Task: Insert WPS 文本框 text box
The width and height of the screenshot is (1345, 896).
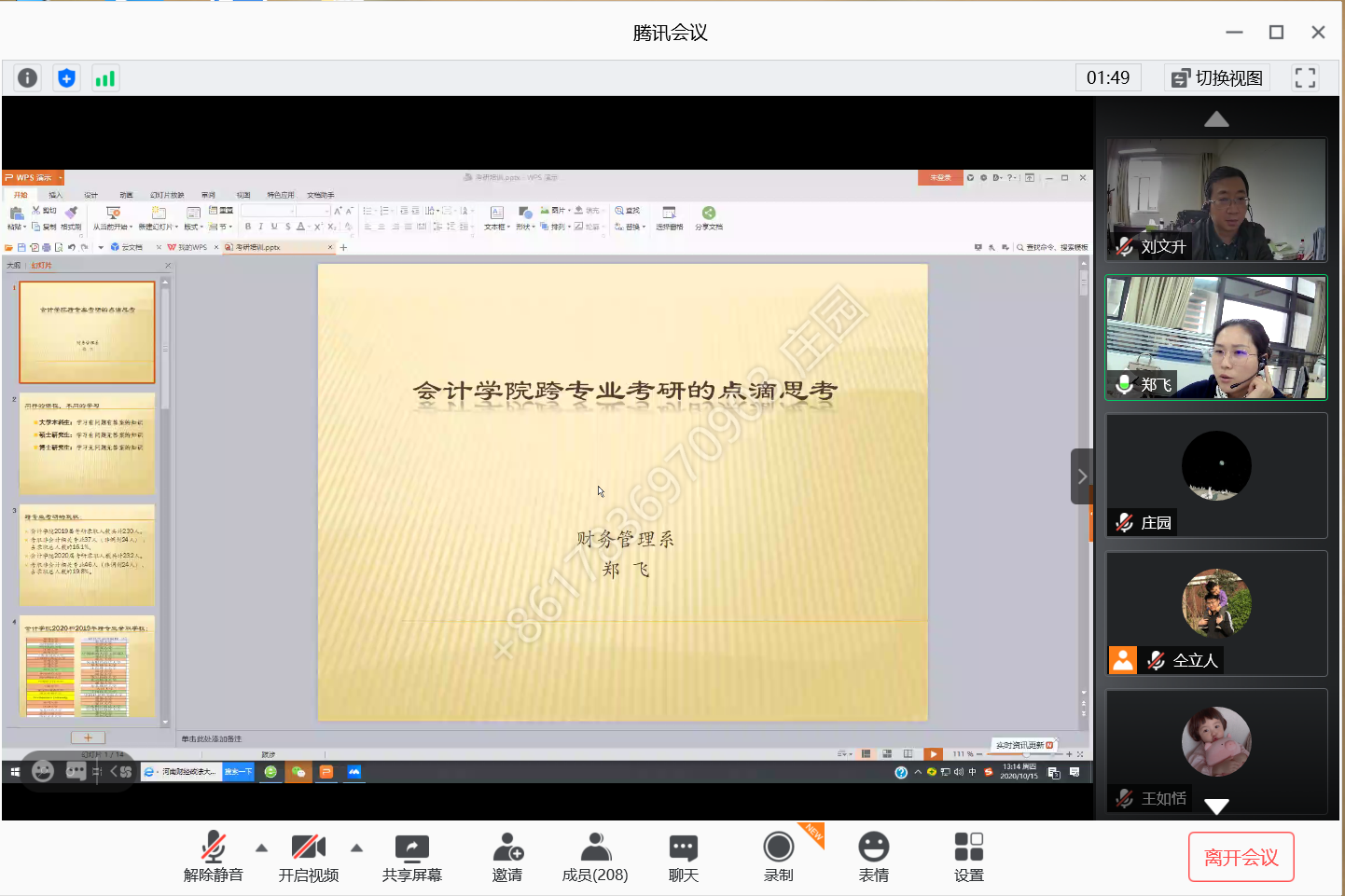Action: tap(497, 218)
